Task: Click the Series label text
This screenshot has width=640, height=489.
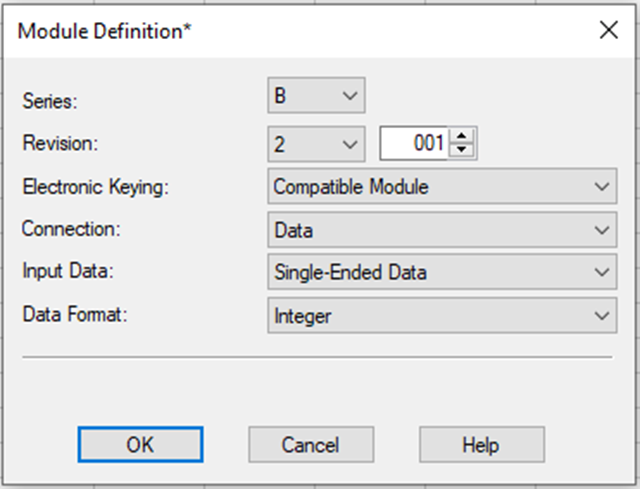Action: tap(50, 101)
